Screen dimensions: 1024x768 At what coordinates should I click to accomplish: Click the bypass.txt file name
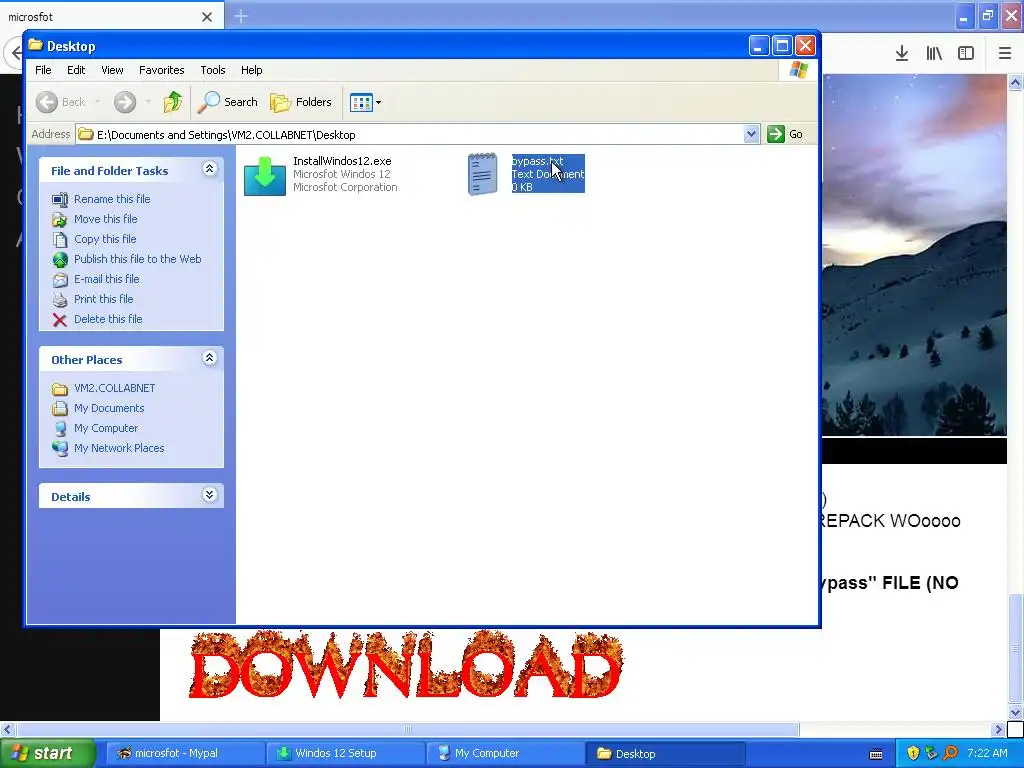pos(537,161)
